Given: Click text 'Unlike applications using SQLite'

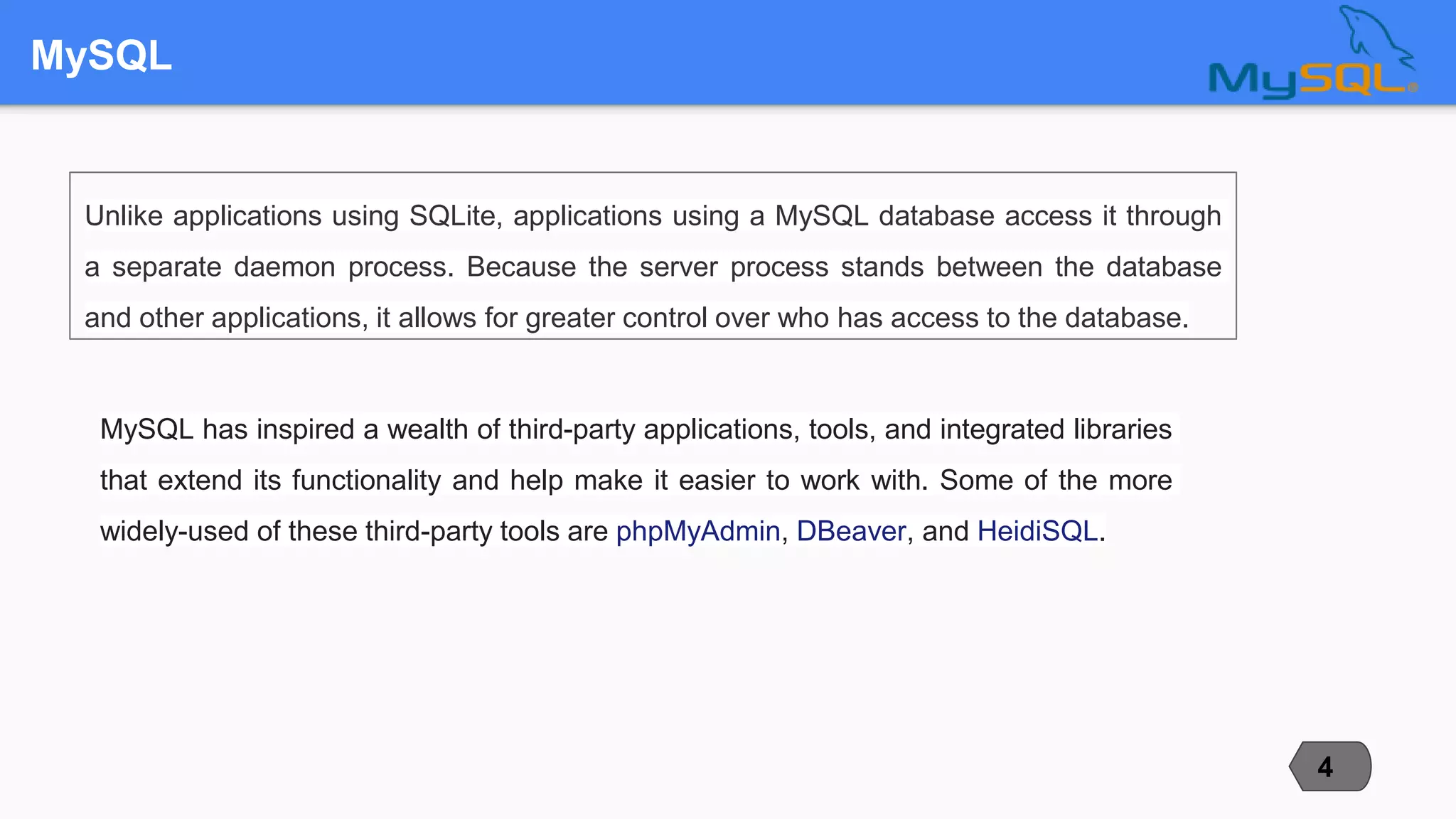Looking at the screenshot, I should pos(290,216).
